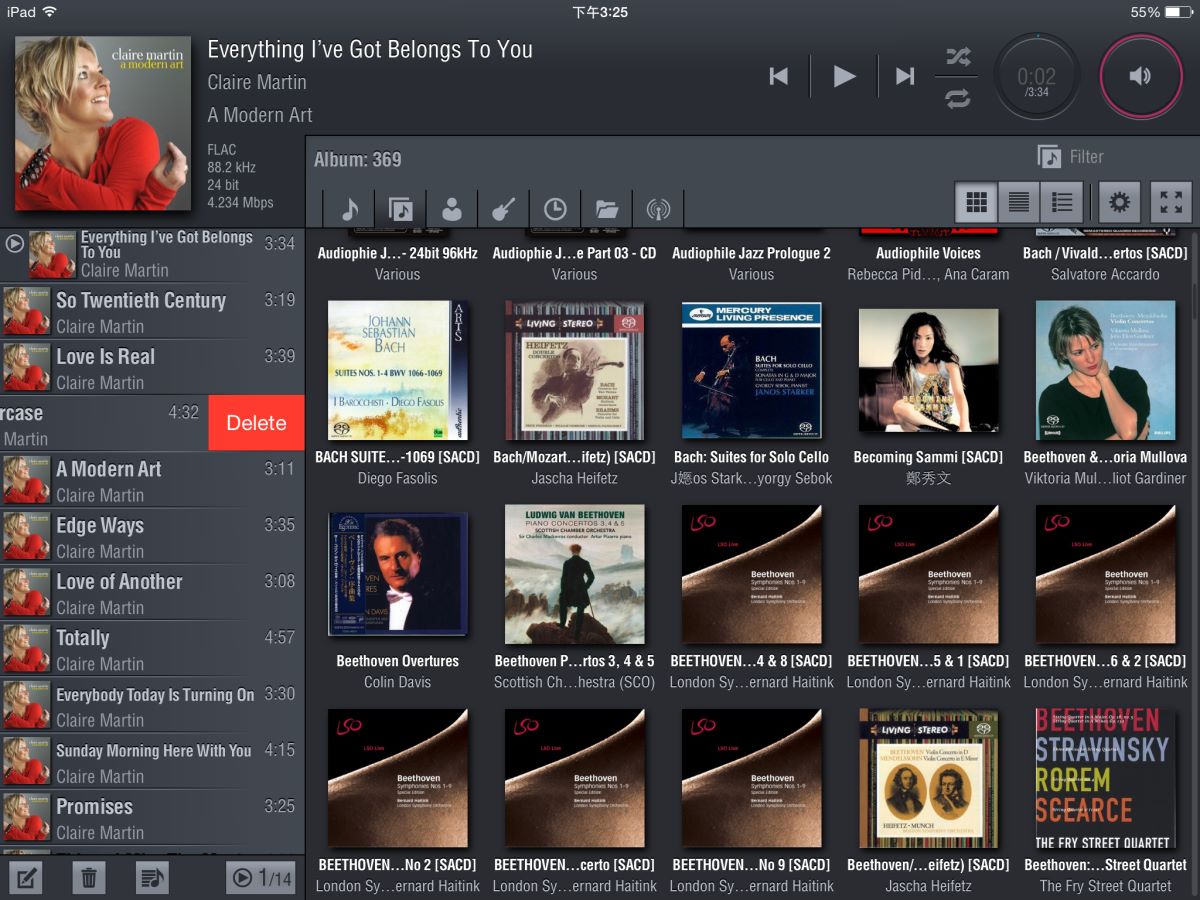
Task: Click the "Audiophile Voices" album title
Action: [928, 253]
